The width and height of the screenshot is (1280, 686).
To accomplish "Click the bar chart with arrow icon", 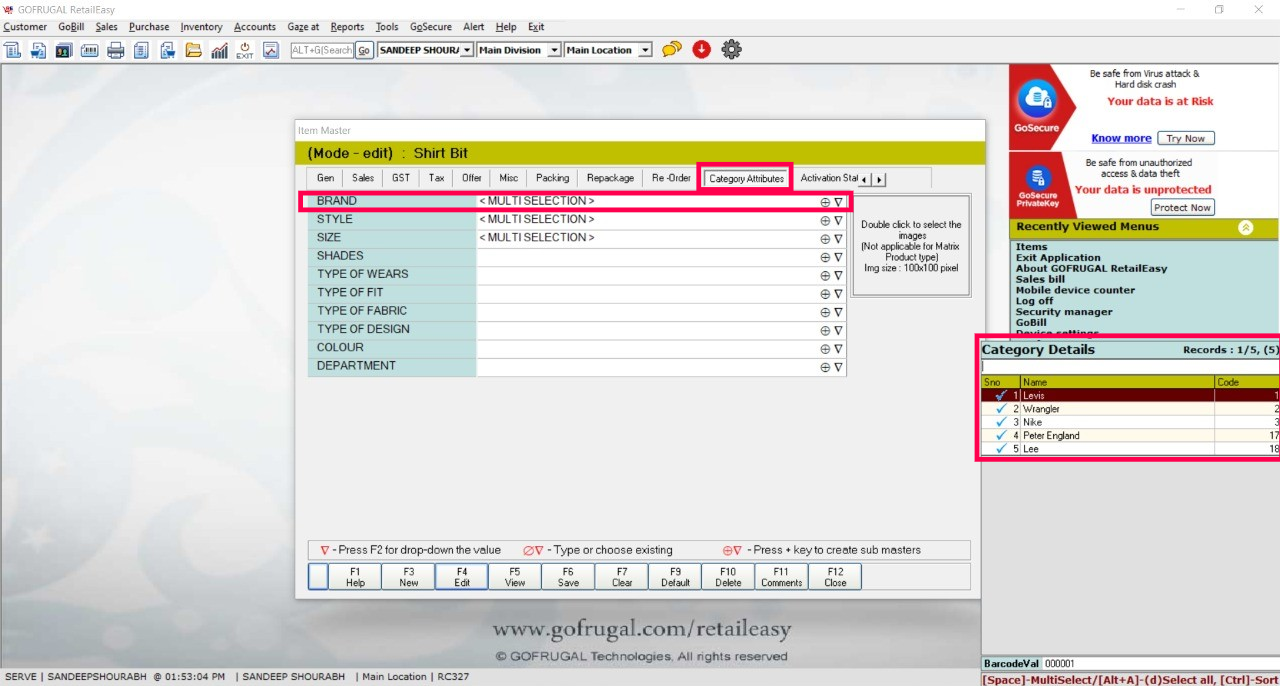I will [x=219, y=50].
